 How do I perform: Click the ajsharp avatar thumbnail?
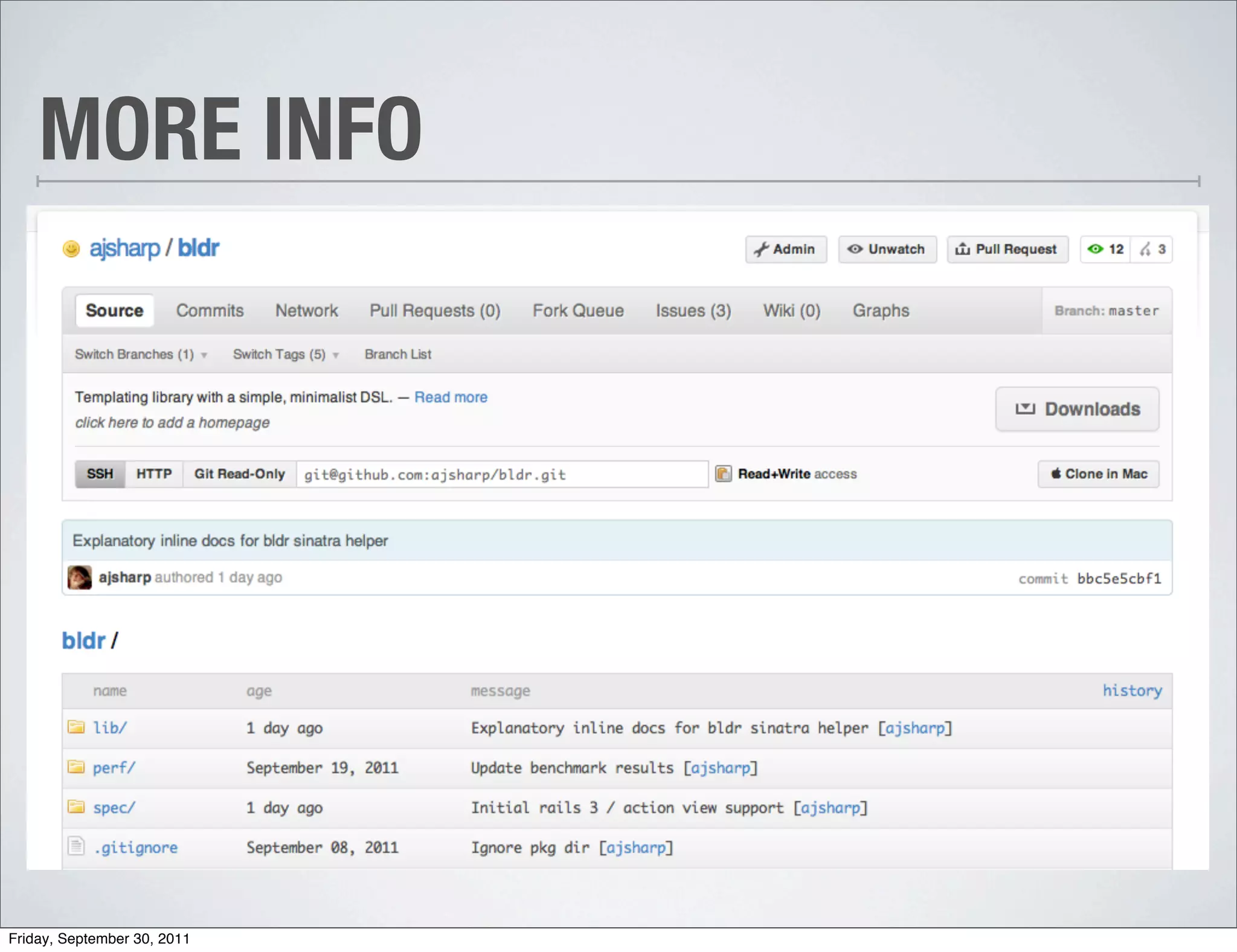point(80,577)
